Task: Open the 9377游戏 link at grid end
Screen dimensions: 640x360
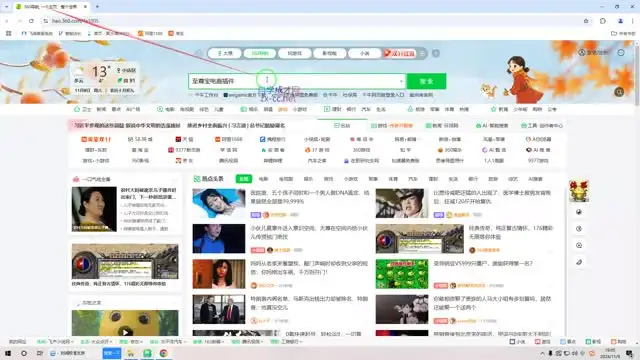Action: coord(538,160)
